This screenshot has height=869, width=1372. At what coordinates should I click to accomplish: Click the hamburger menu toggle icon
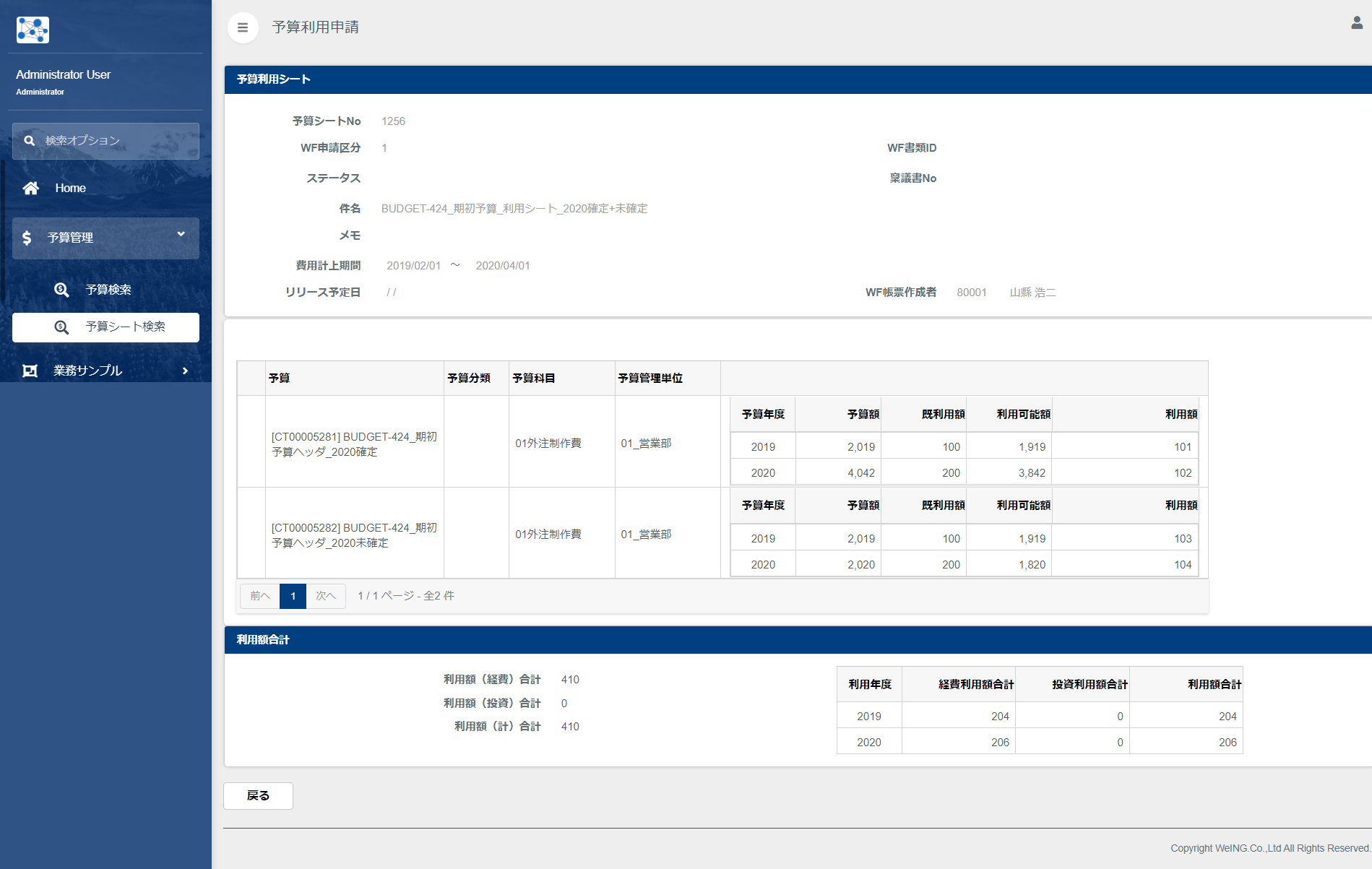pyautogui.click(x=243, y=27)
